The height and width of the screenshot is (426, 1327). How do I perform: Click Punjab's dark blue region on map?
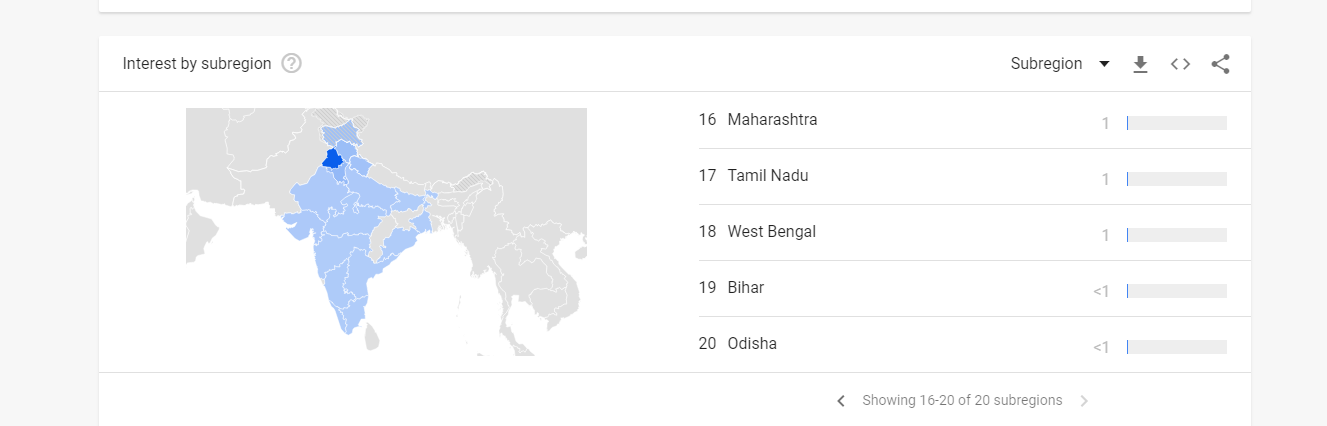pyautogui.click(x=332, y=159)
